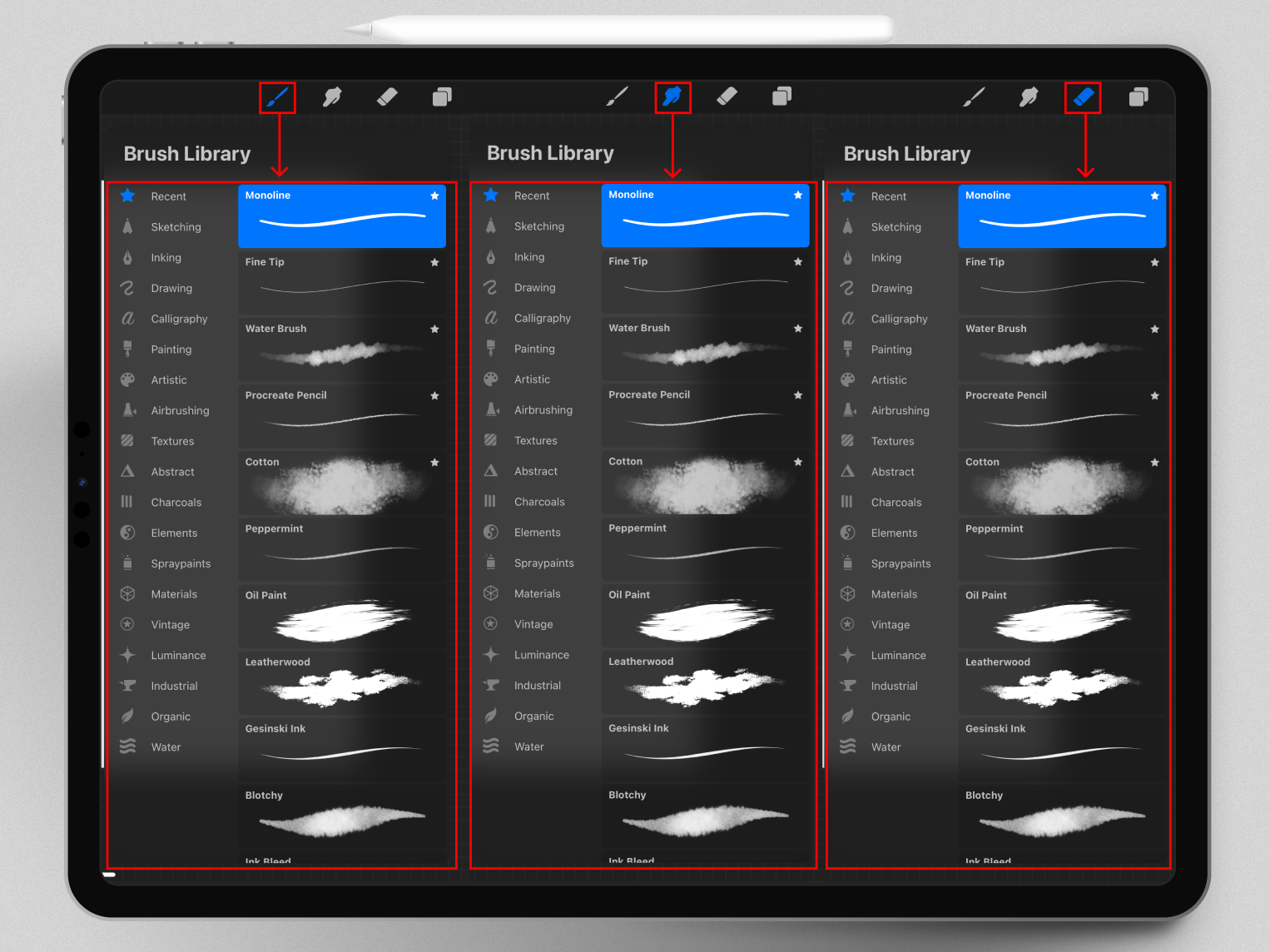1270x952 pixels.
Task: Select the gray Smudge tool in right toolbar group
Action: pos(1029,97)
